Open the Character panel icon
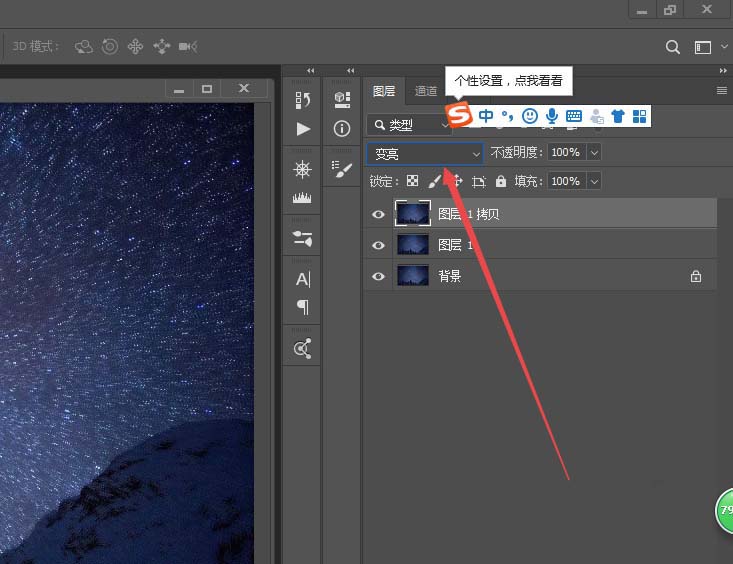 [303, 280]
